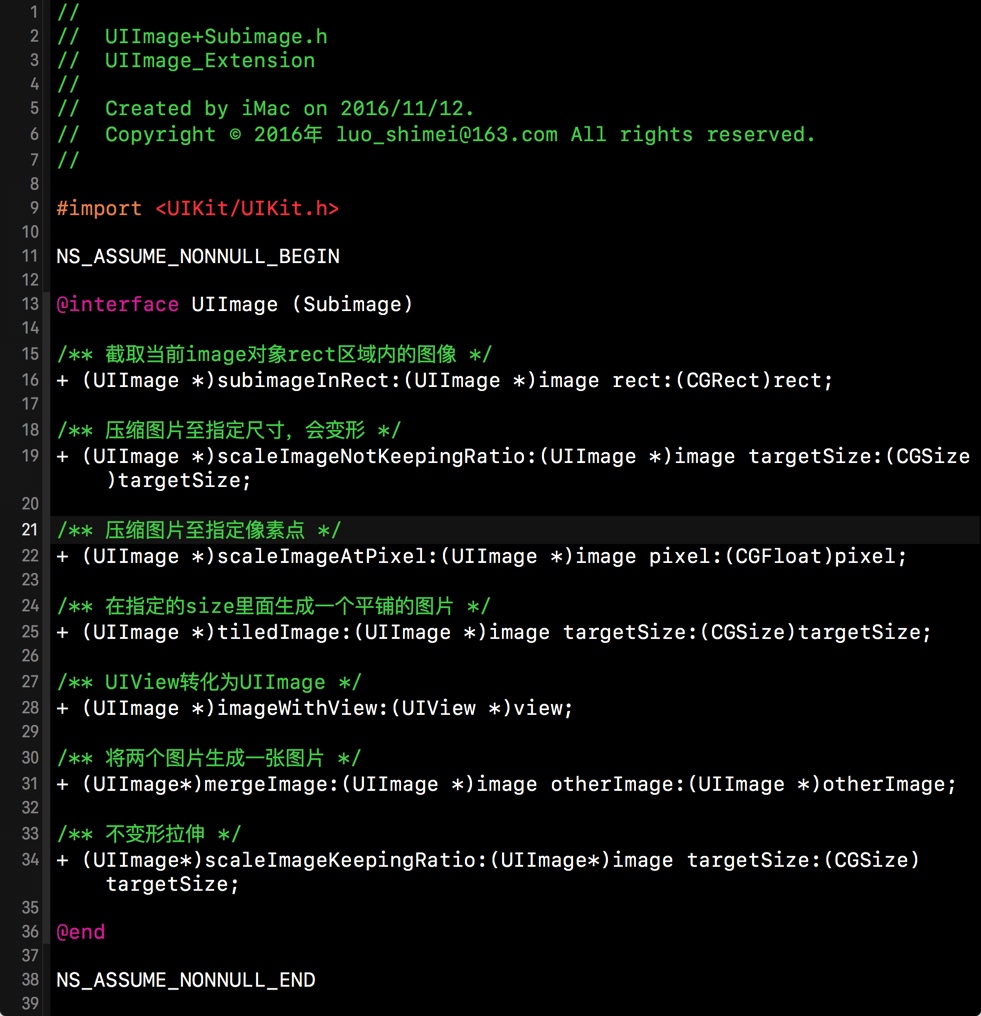Click NS_ASSUME_NONNULL_BEGIN macro text
The image size is (981, 1016).
[198, 257]
